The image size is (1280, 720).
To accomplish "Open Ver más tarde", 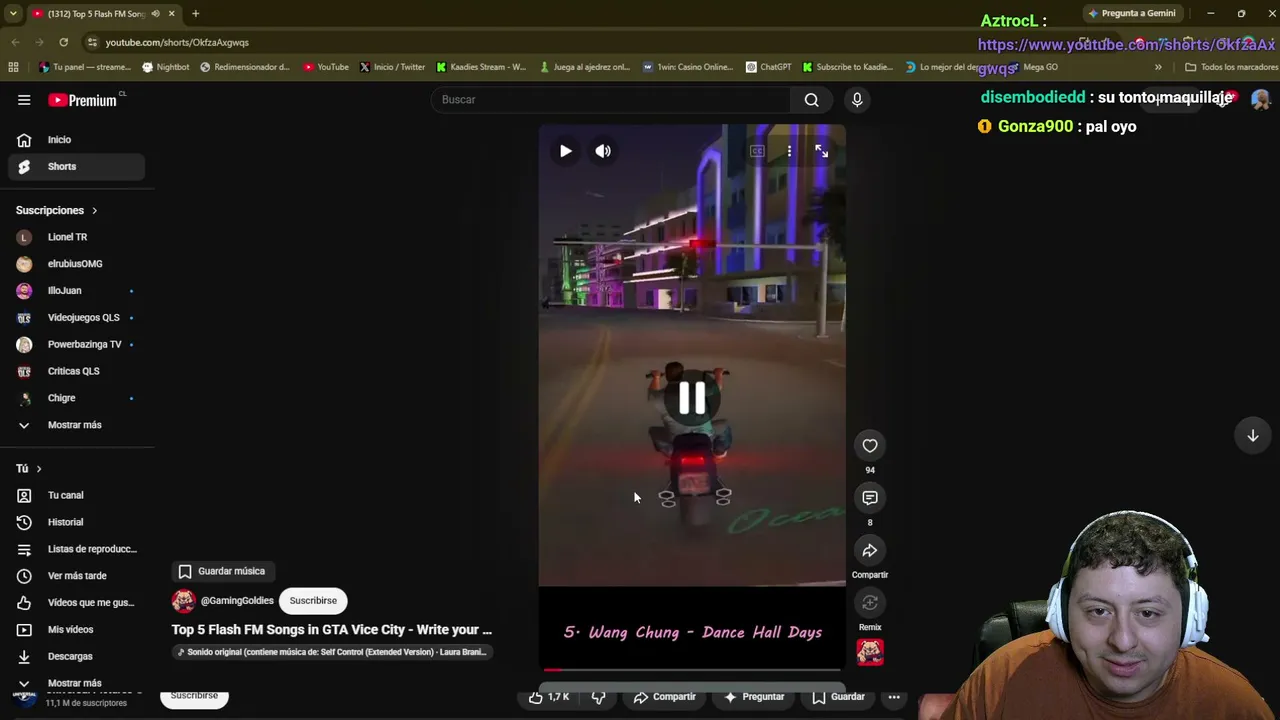I will 76,576.
